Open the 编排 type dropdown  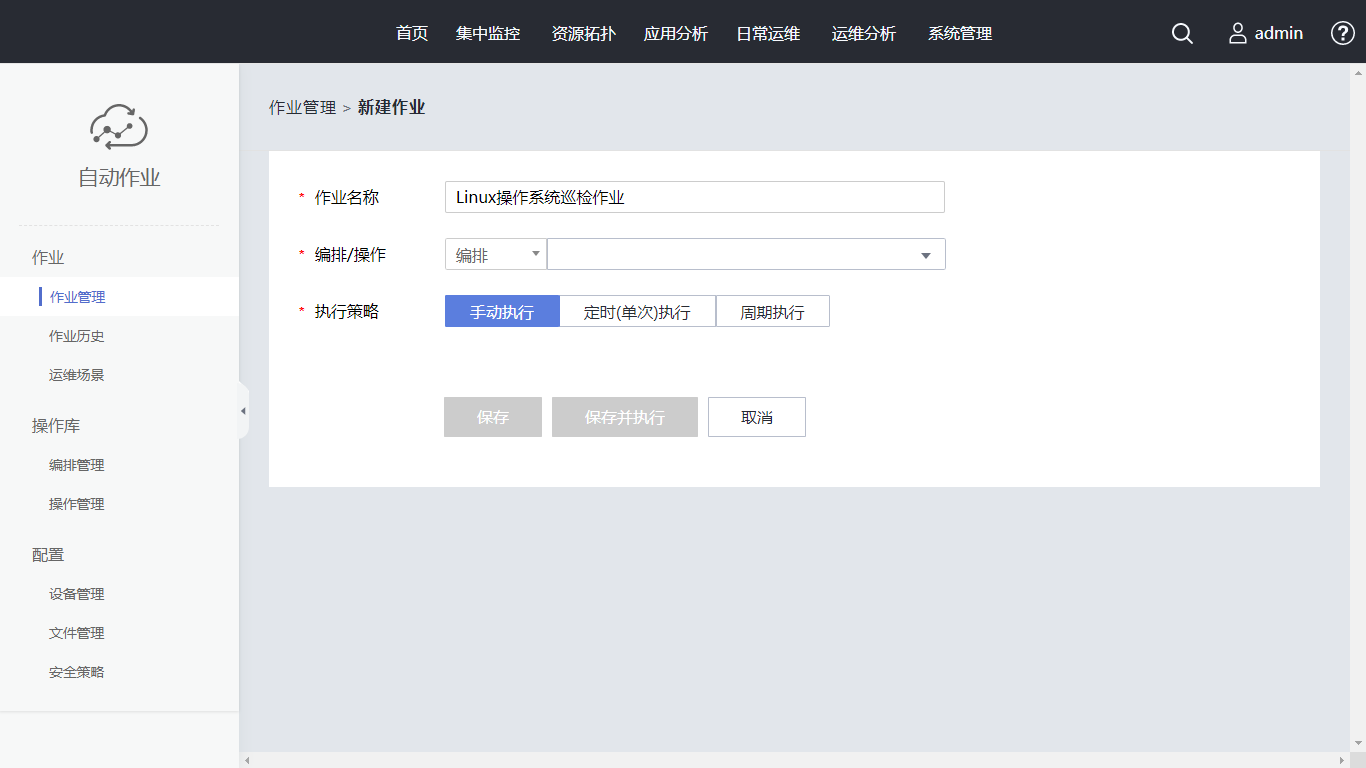pos(495,255)
